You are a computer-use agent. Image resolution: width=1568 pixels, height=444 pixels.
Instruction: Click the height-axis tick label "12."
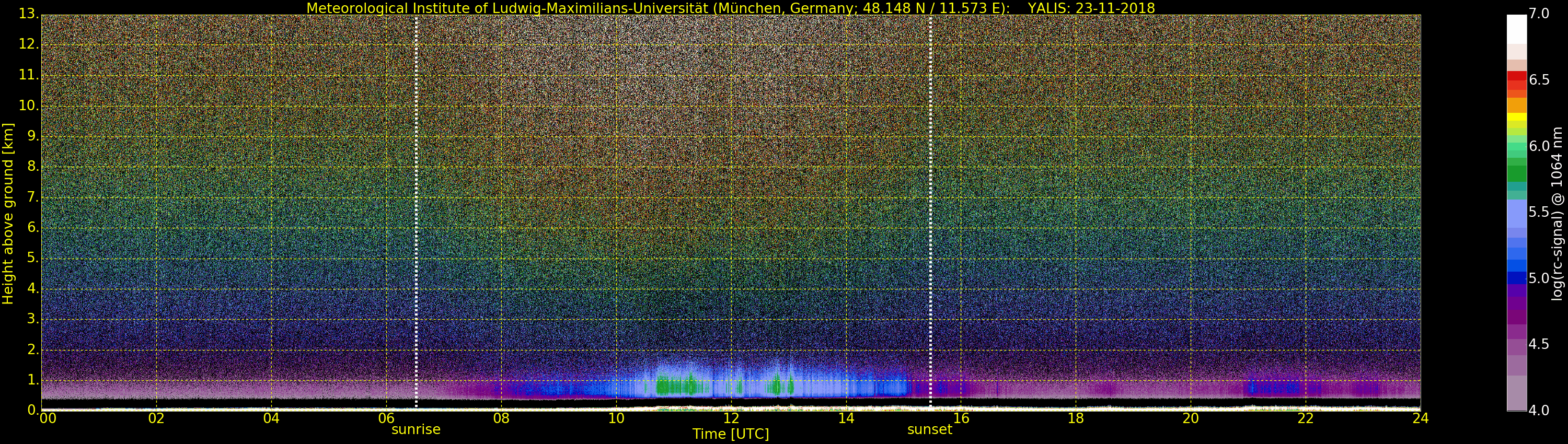coord(29,44)
